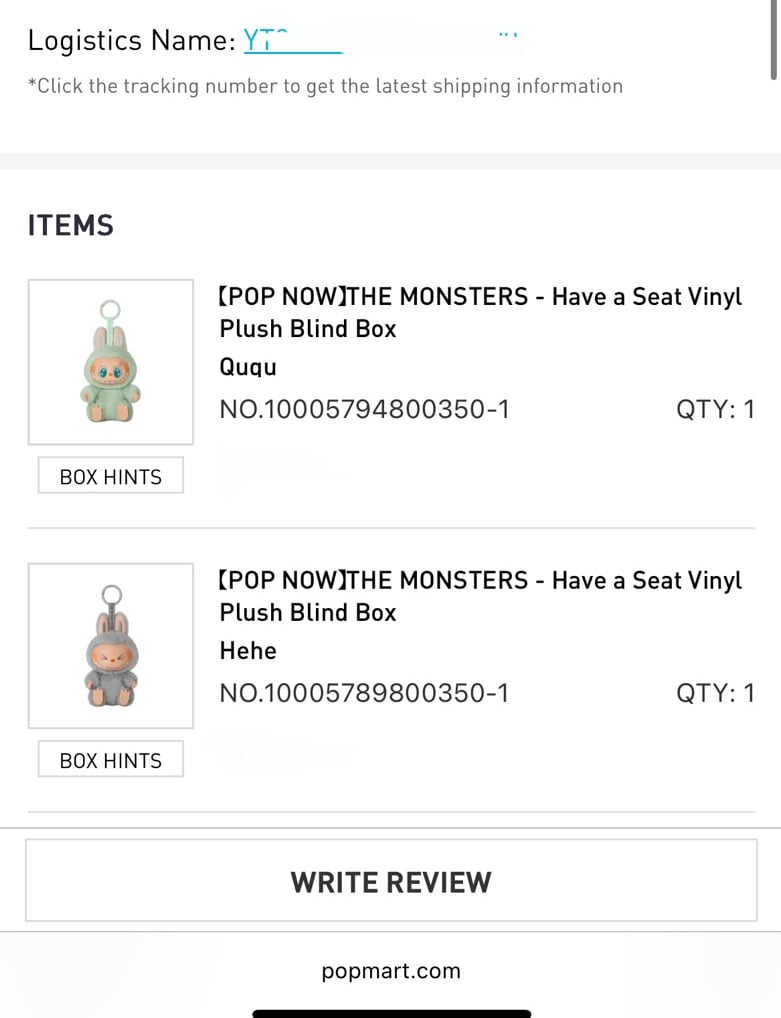Viewport: 781px width, 1018px height.
Task: Open BOX HINTS for the Ququ item
Action: click(110, 476)
